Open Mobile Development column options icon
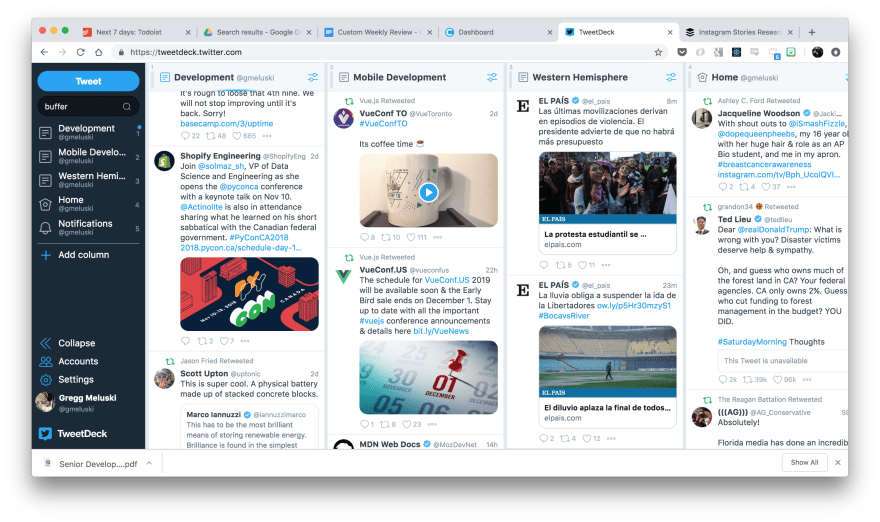 pos(492,77)
